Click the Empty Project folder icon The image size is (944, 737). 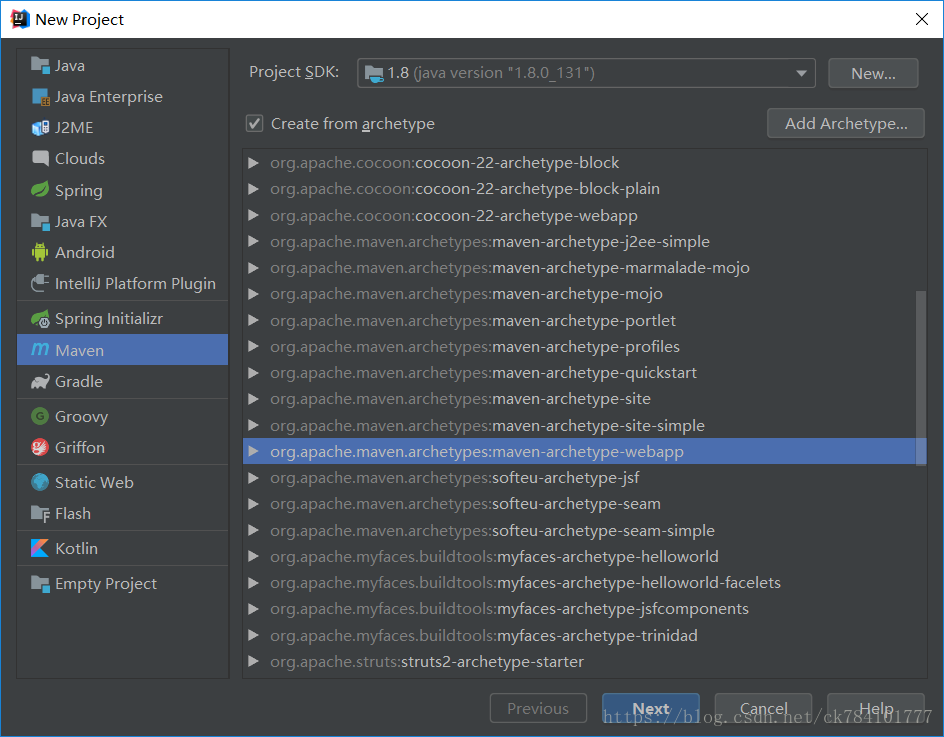click(x=40, y=583)
